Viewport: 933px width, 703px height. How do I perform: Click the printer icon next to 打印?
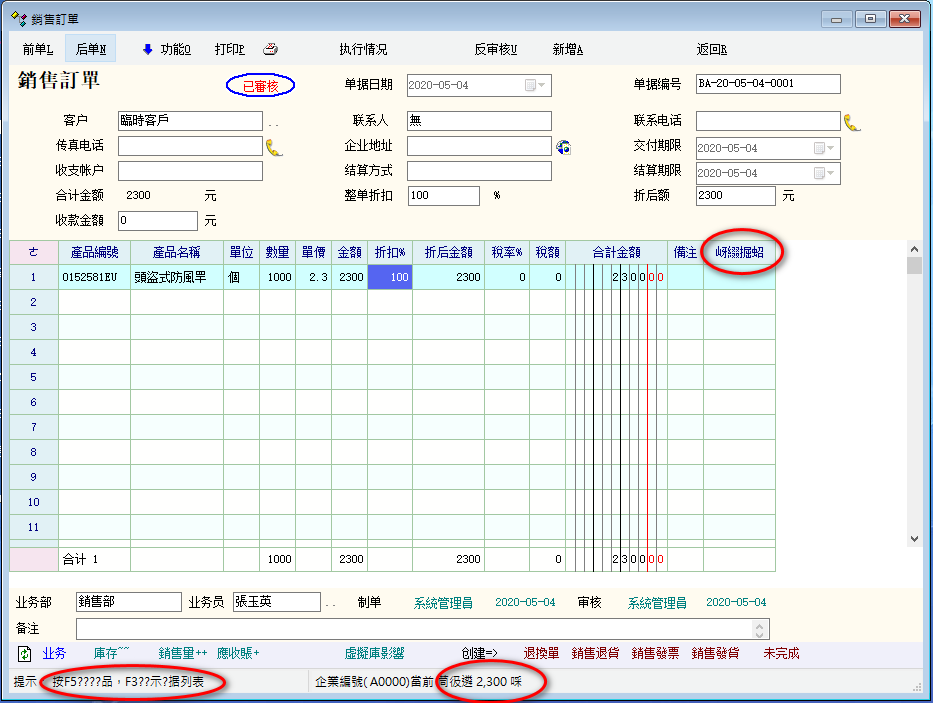click(270, 49)
